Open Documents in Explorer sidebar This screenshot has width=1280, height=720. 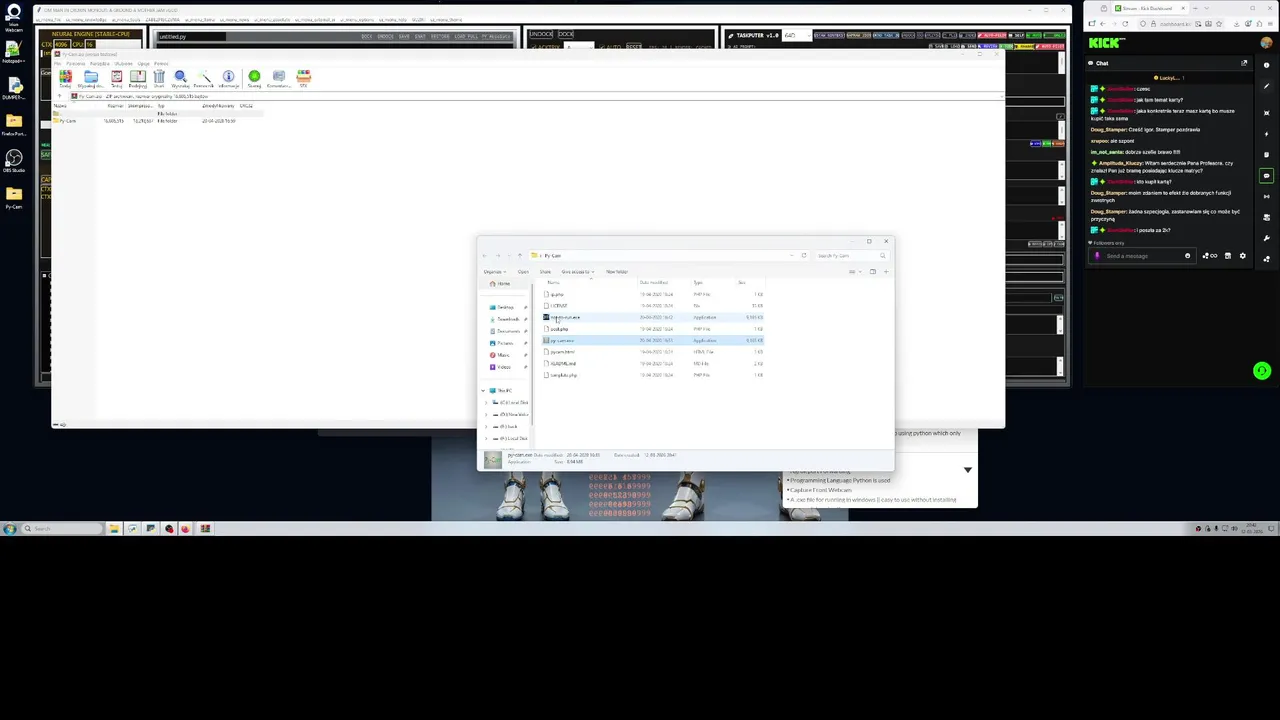pyautogui.click(x=508, y=331)
